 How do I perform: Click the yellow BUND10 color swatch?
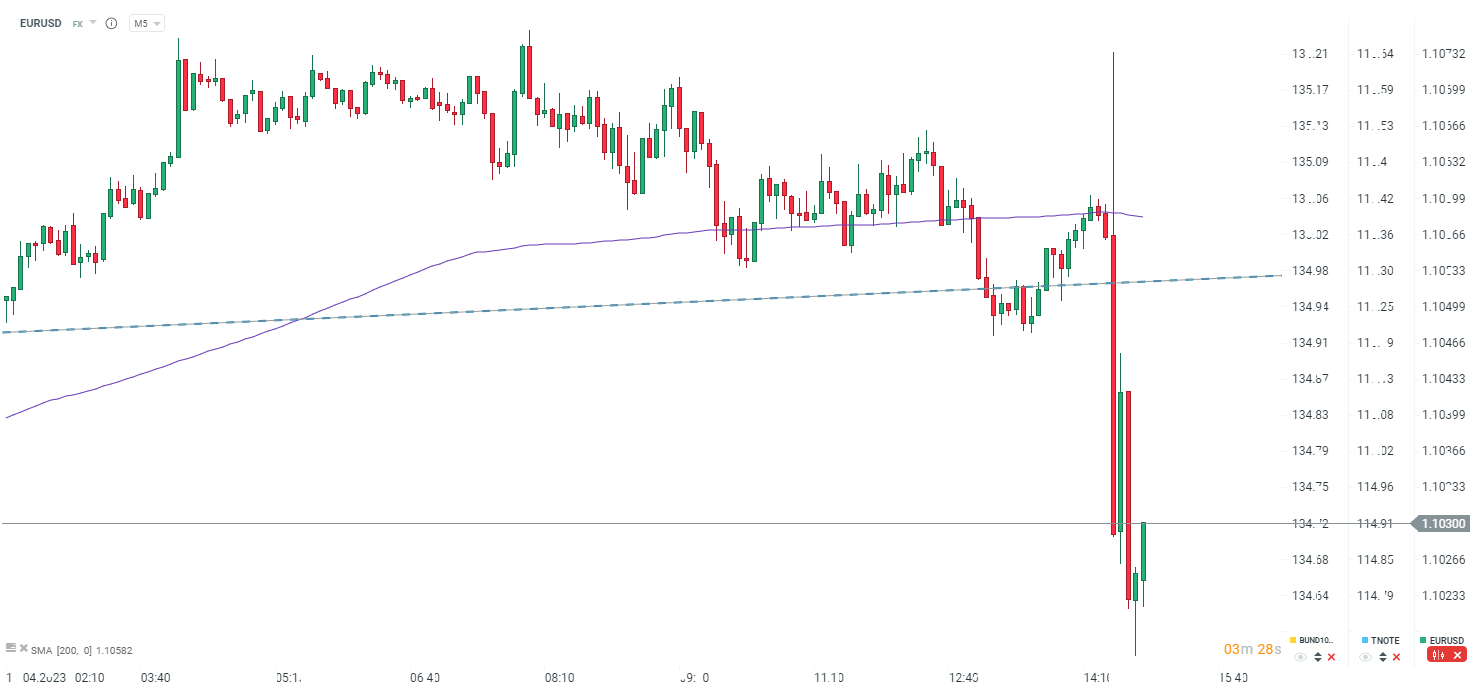pyautogui.click(x=1293, y=640)
